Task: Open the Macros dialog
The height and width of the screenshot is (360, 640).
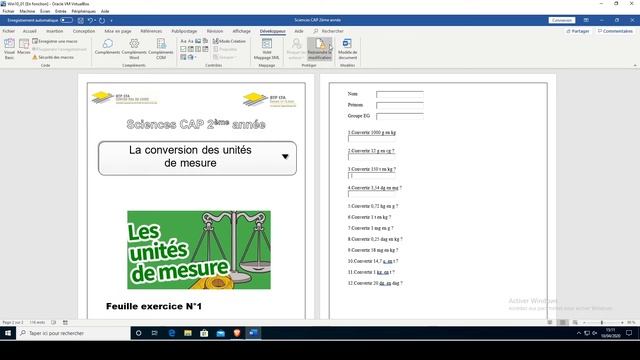Action: [x=24, y=47]
